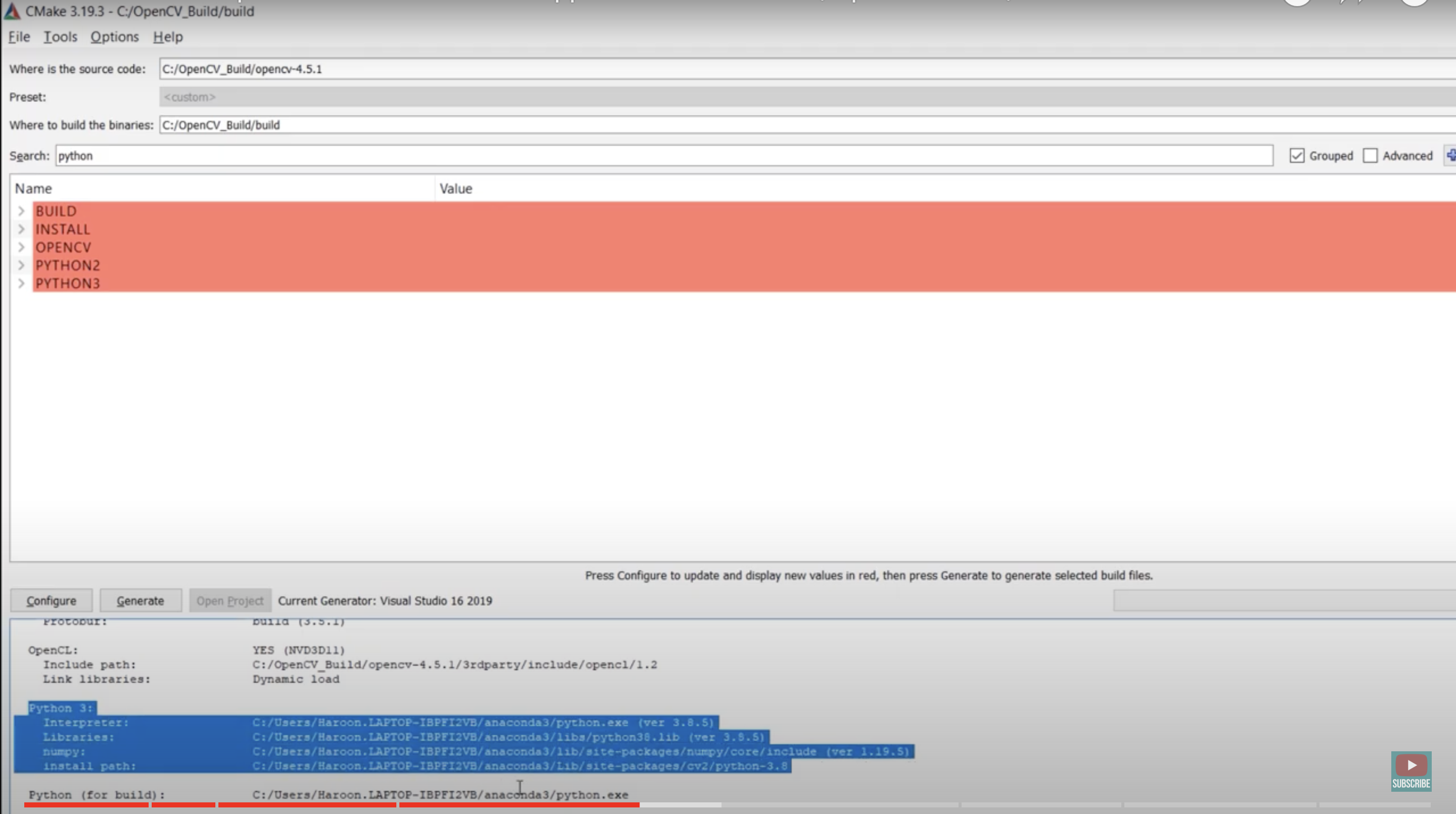The width and height of the screenshot is (1456, 814).
Task: Click the Generate button
Action: pyautogui.click(x=141, y=600)
